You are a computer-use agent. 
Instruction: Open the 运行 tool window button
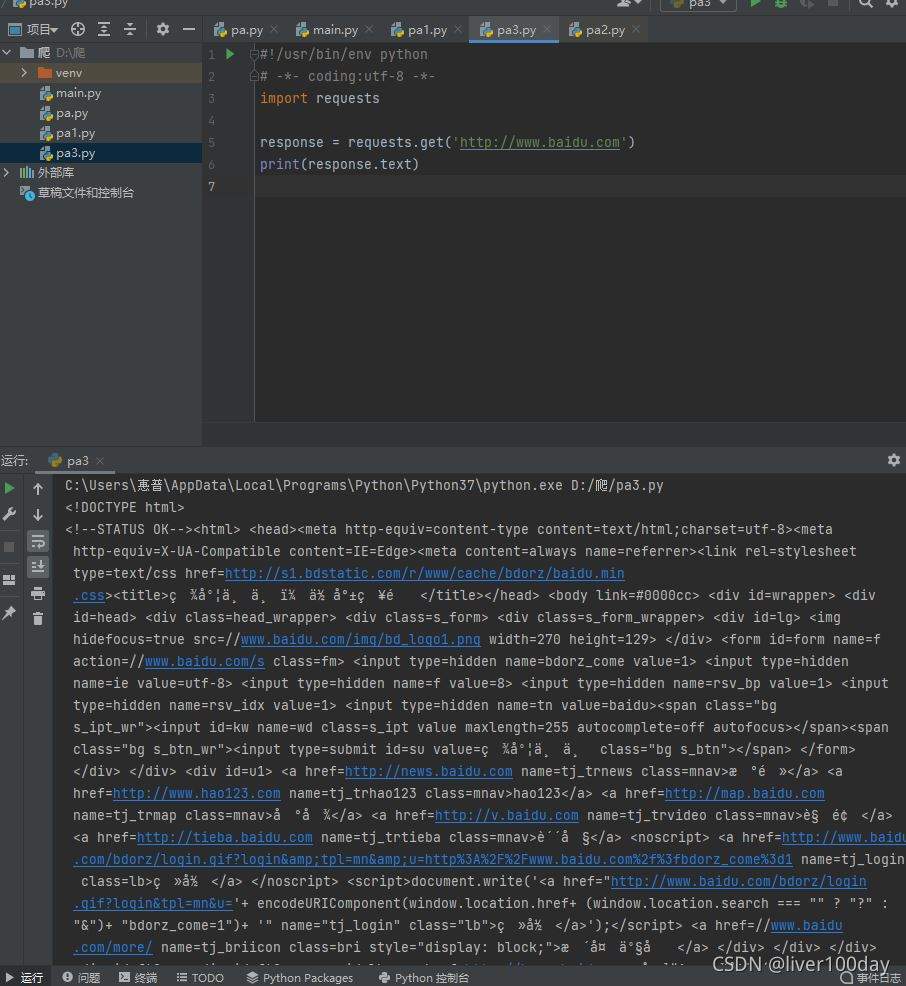(x=24, y=977)
